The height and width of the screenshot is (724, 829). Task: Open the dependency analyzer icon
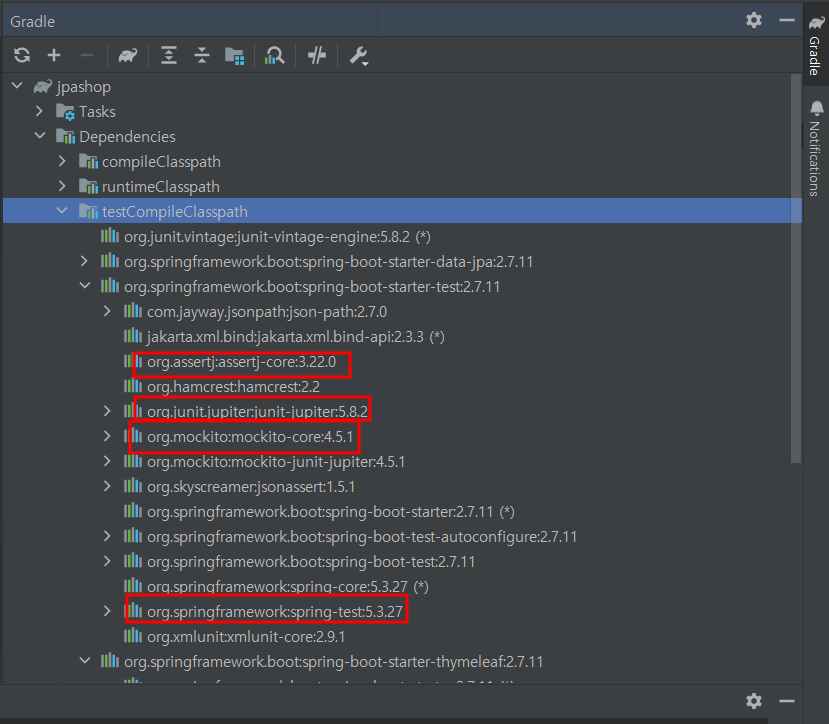coord(274,55)
